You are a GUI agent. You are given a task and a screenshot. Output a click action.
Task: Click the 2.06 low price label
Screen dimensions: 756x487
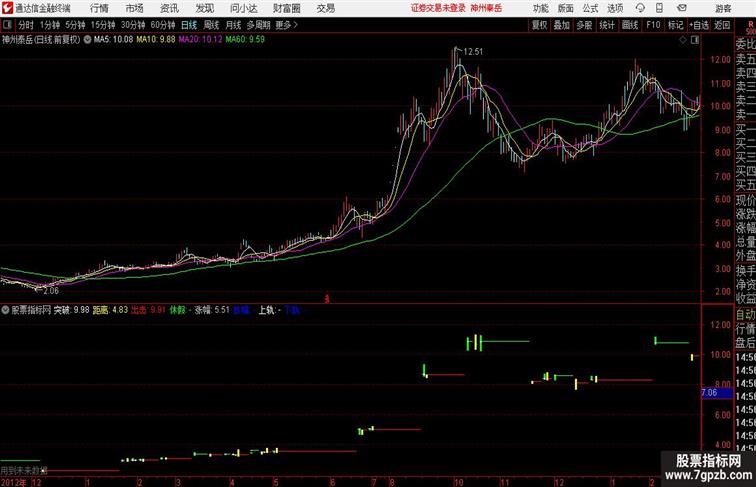[51, 291]
